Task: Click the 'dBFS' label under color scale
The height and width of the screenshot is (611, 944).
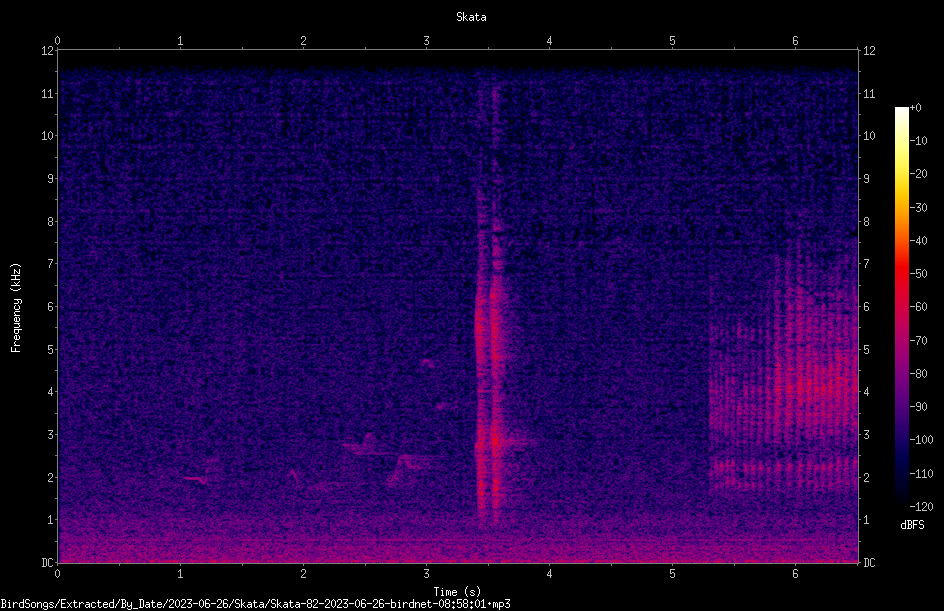Action: click(x=912, y=525)
